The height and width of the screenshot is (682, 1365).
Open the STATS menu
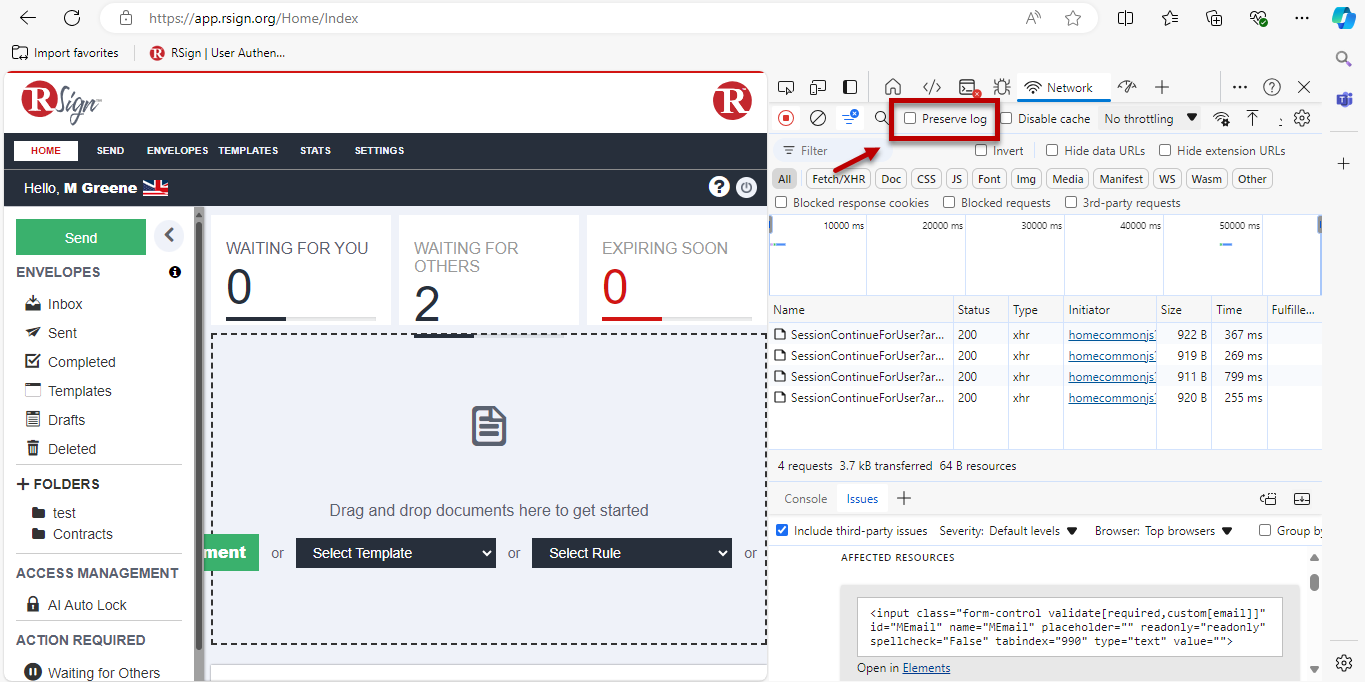[x=315, y=151]
